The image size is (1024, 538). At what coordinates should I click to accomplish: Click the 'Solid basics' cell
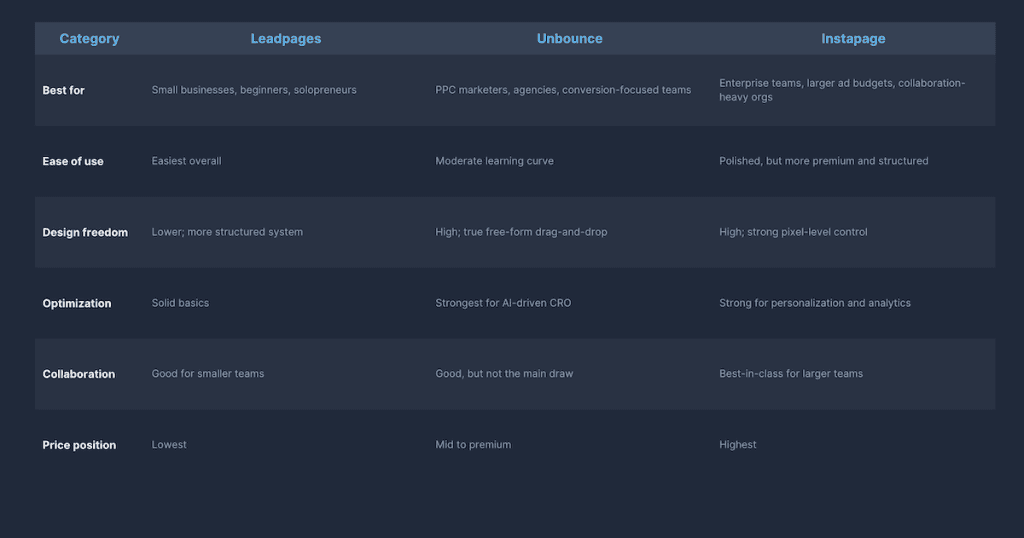180,303
